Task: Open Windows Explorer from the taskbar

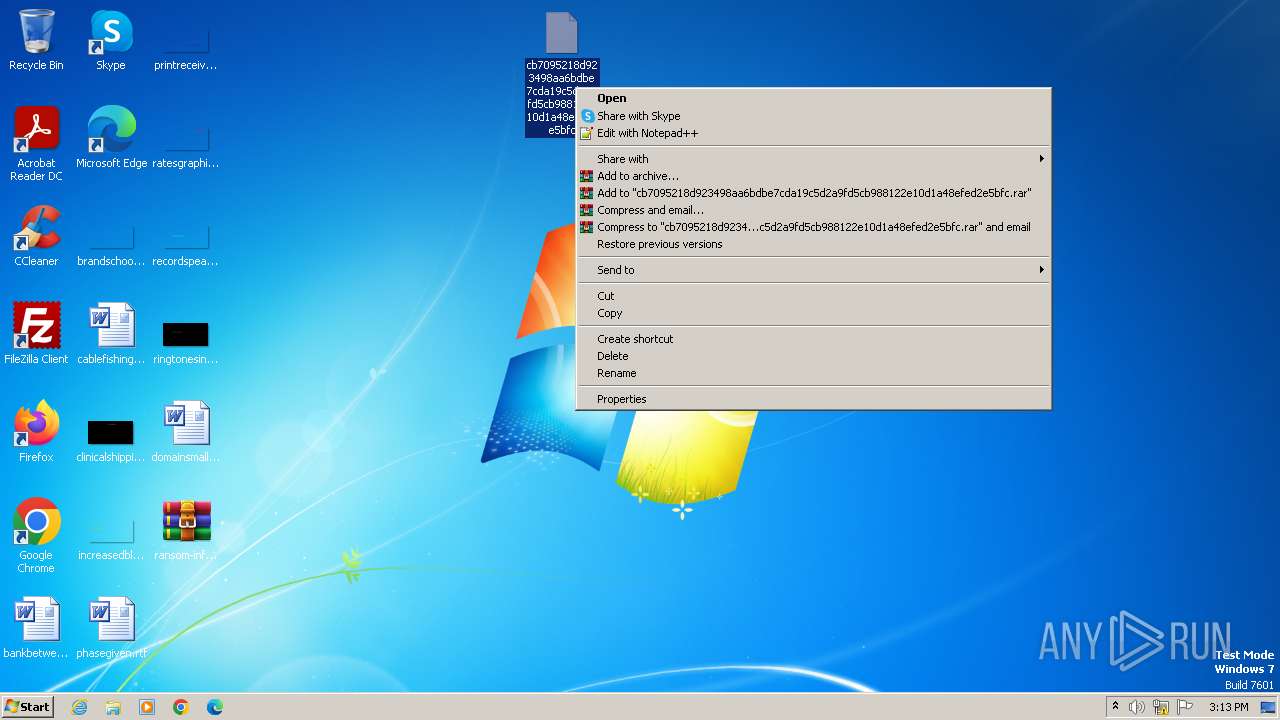Action: coord(113,707)
